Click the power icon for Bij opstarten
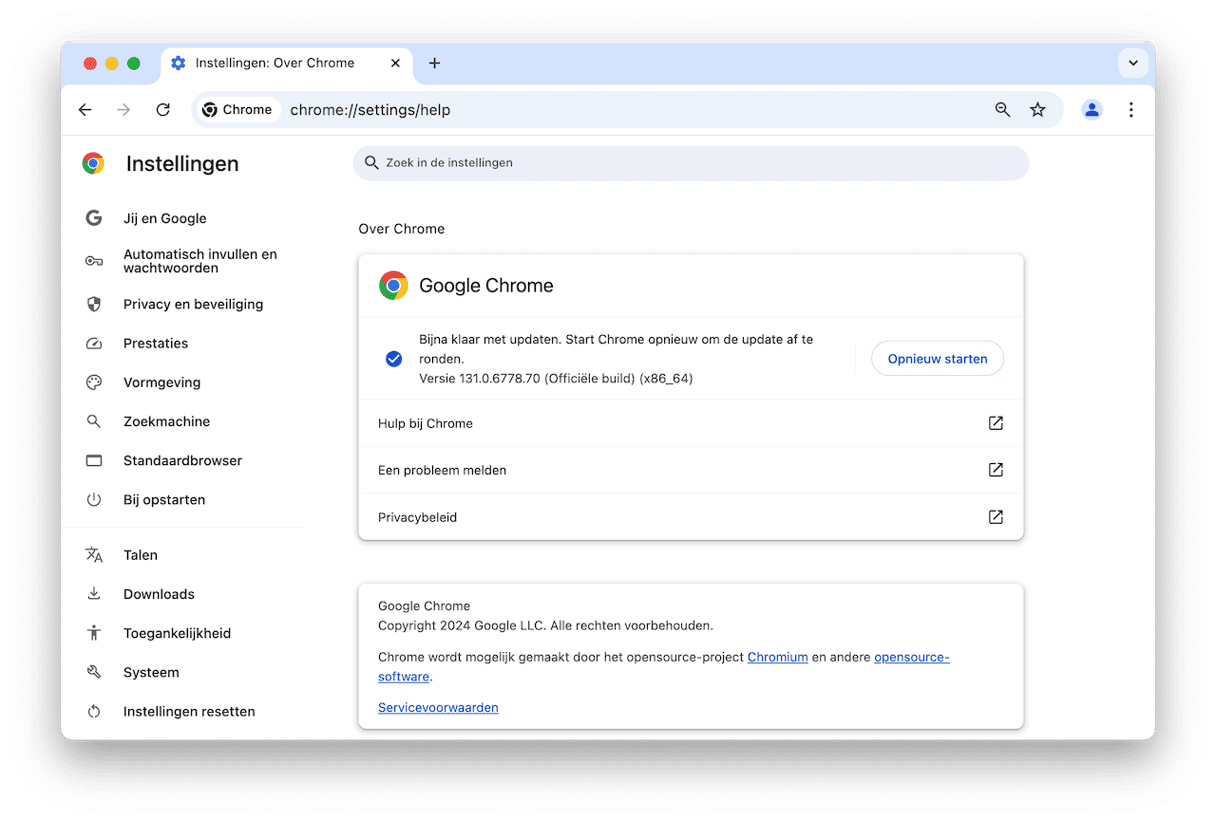The width and height of the screenshot is (1216, 820). pyautogui.click(x=94, y=499)
